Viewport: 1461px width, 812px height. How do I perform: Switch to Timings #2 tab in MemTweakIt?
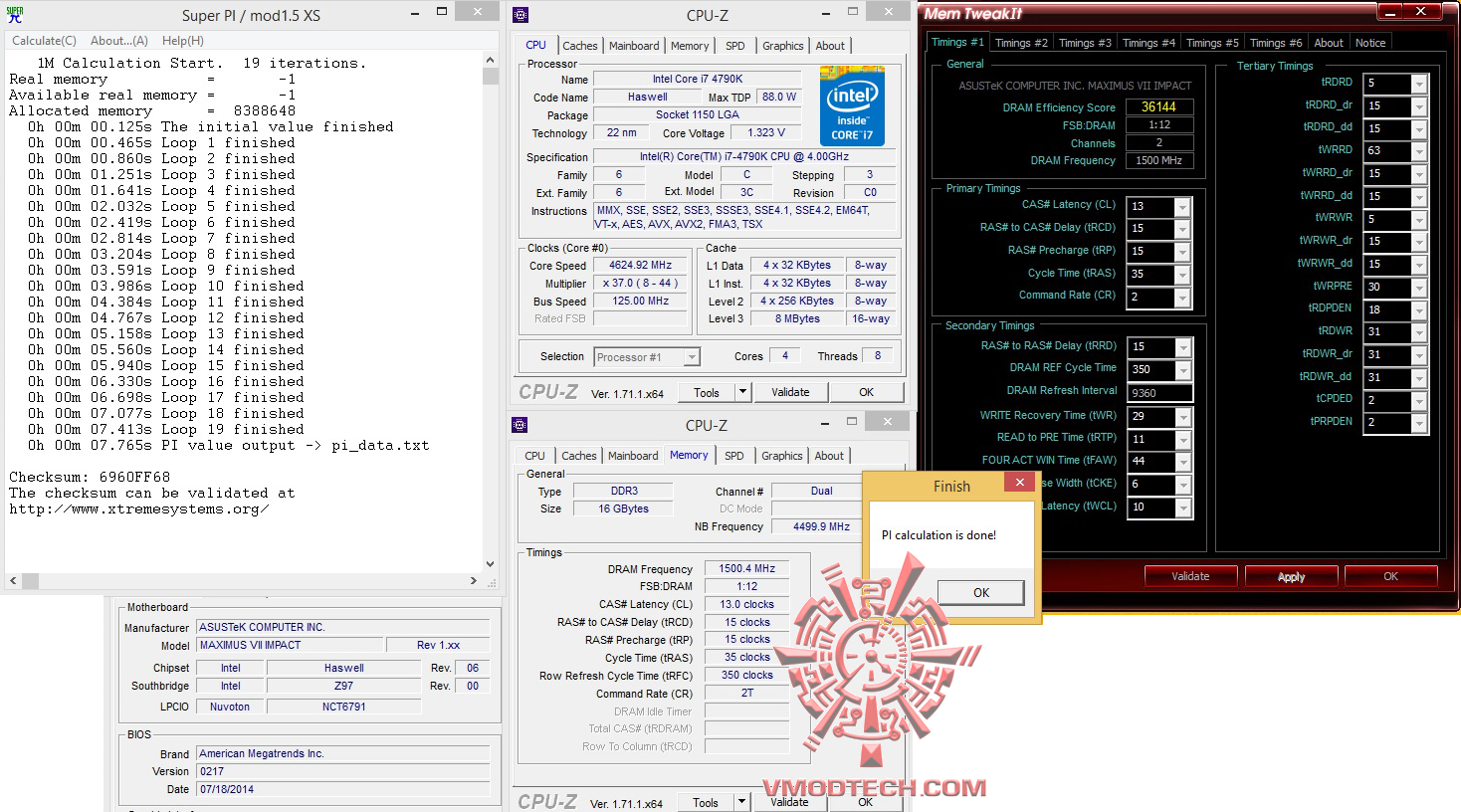pyautogui.click(x=1021, y=43)
